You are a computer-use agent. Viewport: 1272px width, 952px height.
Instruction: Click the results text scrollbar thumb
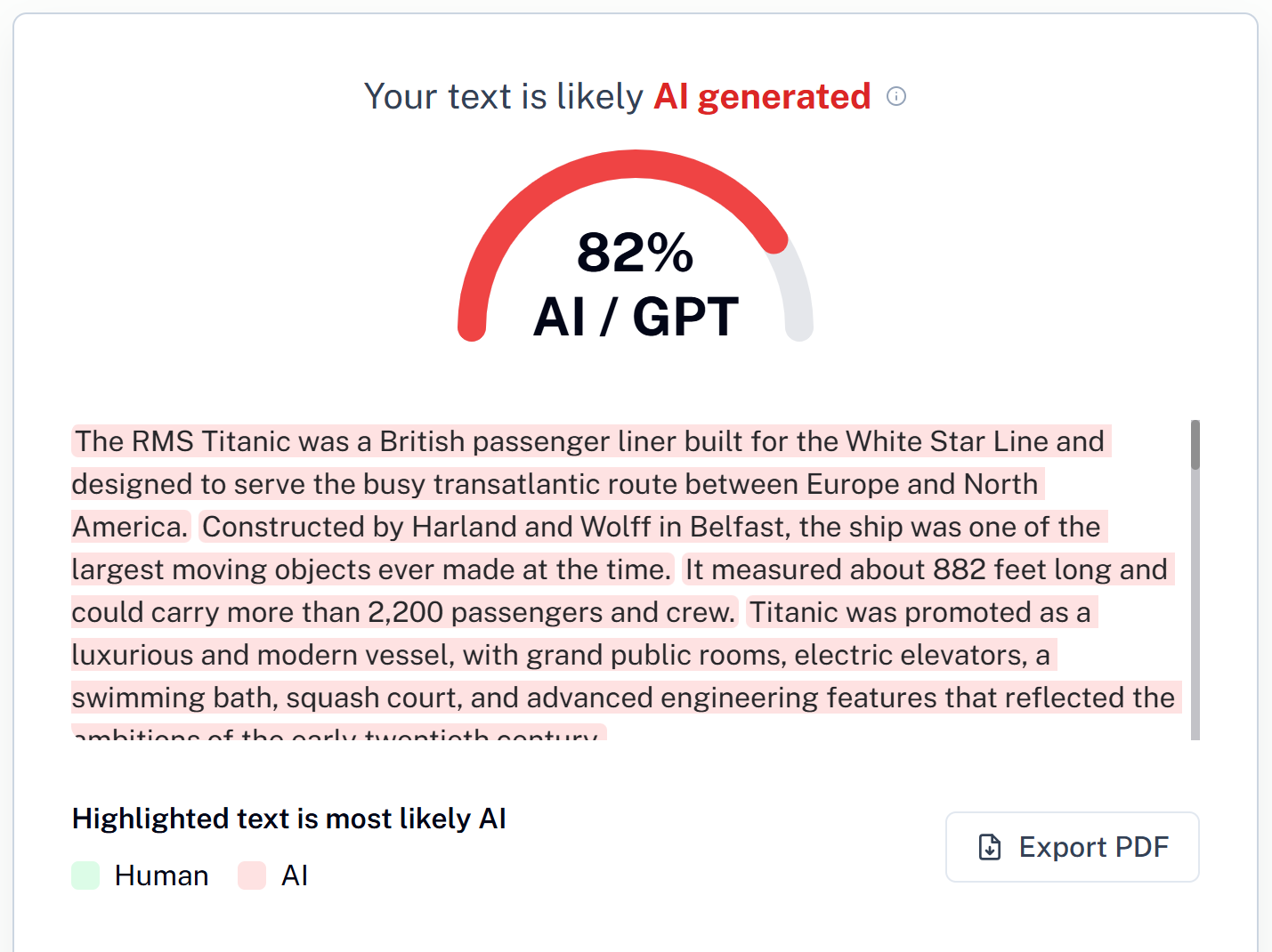(1195, 445)
